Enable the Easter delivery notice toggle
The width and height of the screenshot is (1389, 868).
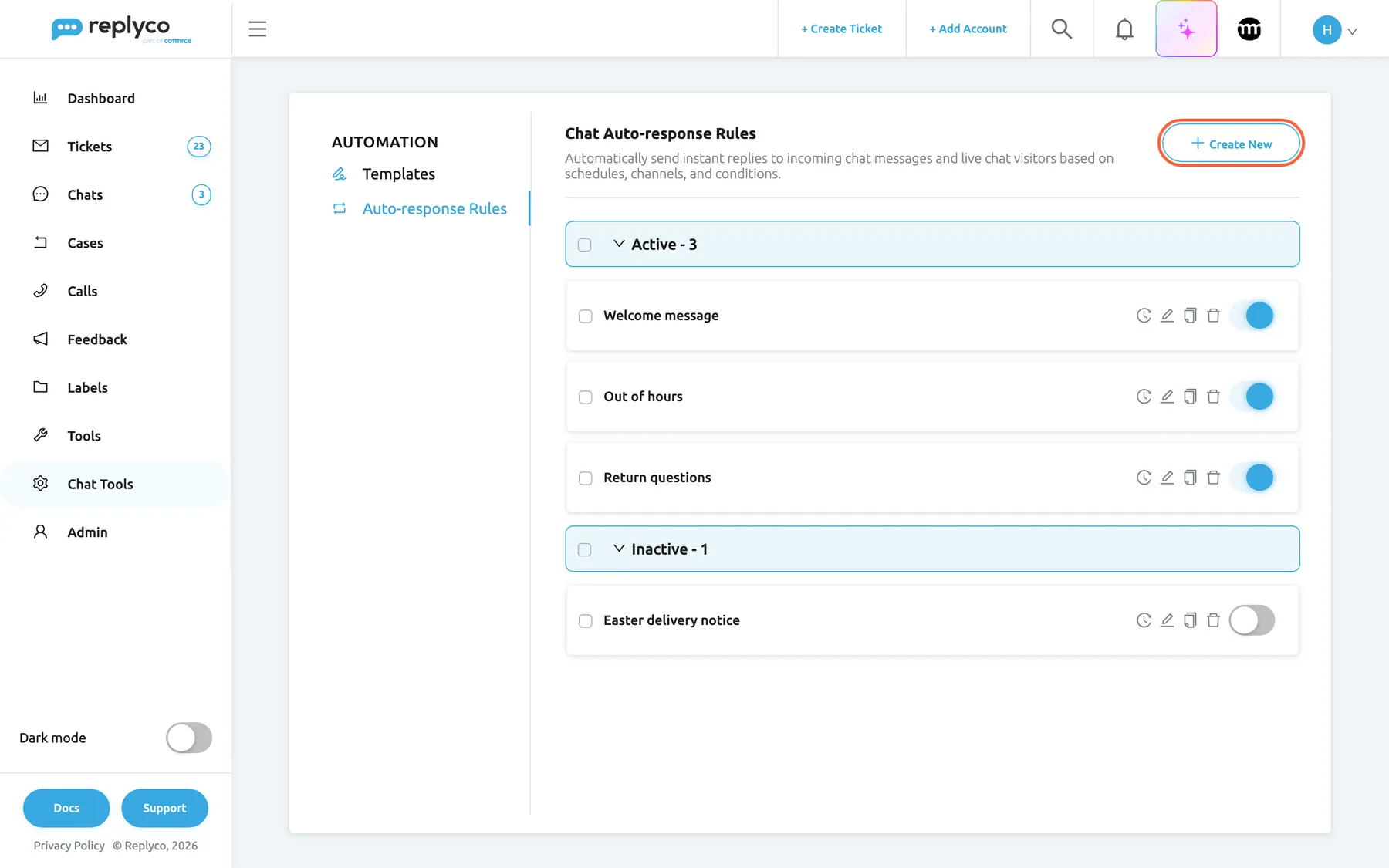click(1252, 620)
